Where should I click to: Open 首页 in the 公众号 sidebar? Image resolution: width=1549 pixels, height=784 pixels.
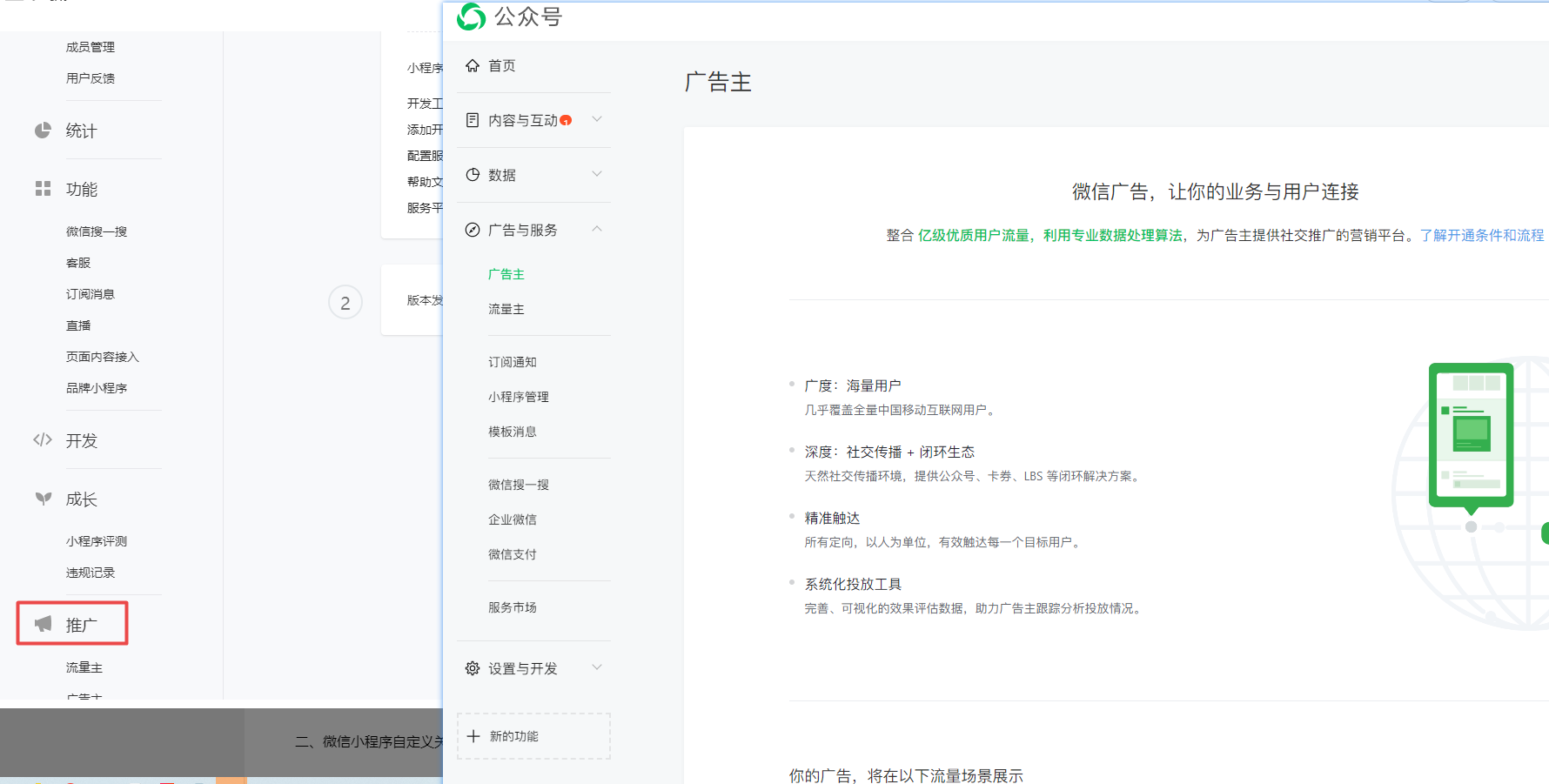click(502, 65)
